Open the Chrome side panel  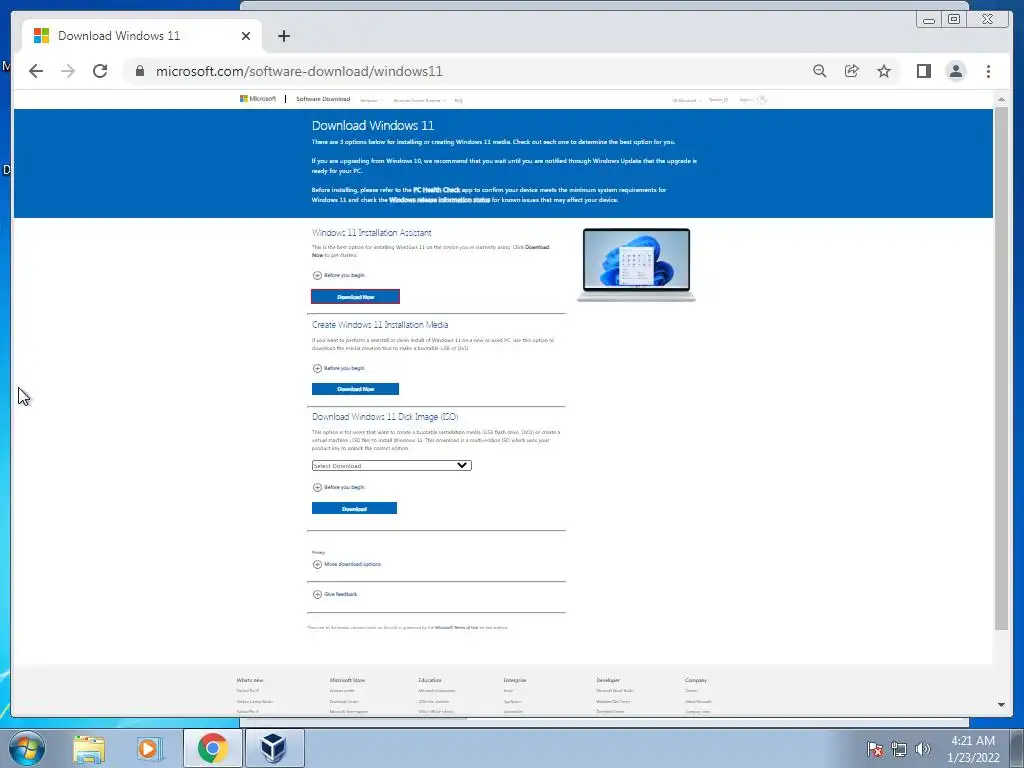(x=923, y=71)
